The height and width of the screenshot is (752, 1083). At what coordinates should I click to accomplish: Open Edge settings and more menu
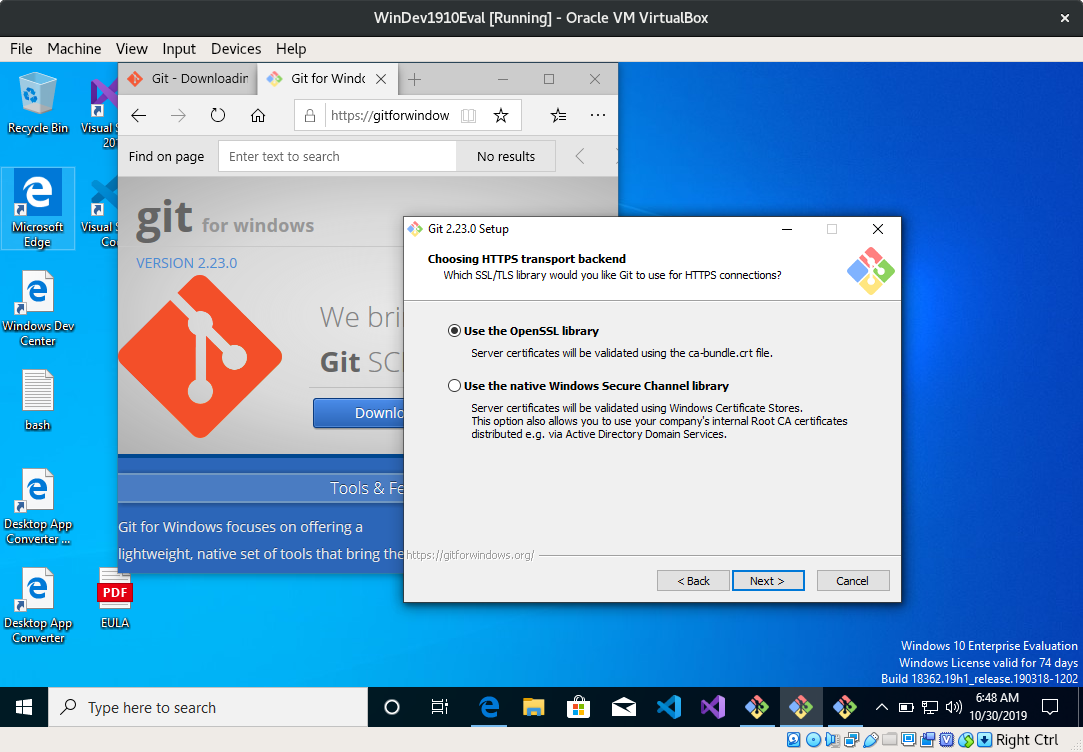point(597,115)
